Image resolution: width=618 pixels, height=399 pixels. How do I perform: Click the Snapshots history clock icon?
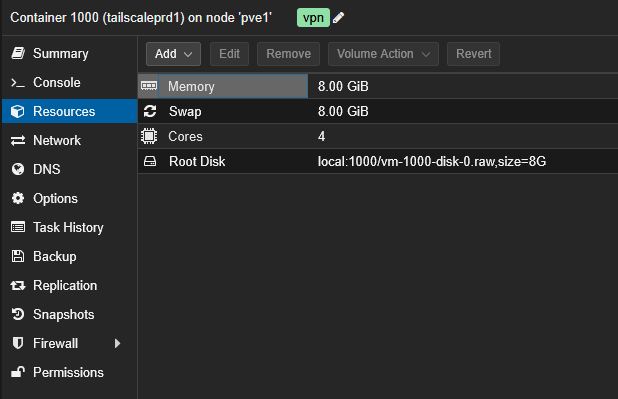[x=18, y=314]
